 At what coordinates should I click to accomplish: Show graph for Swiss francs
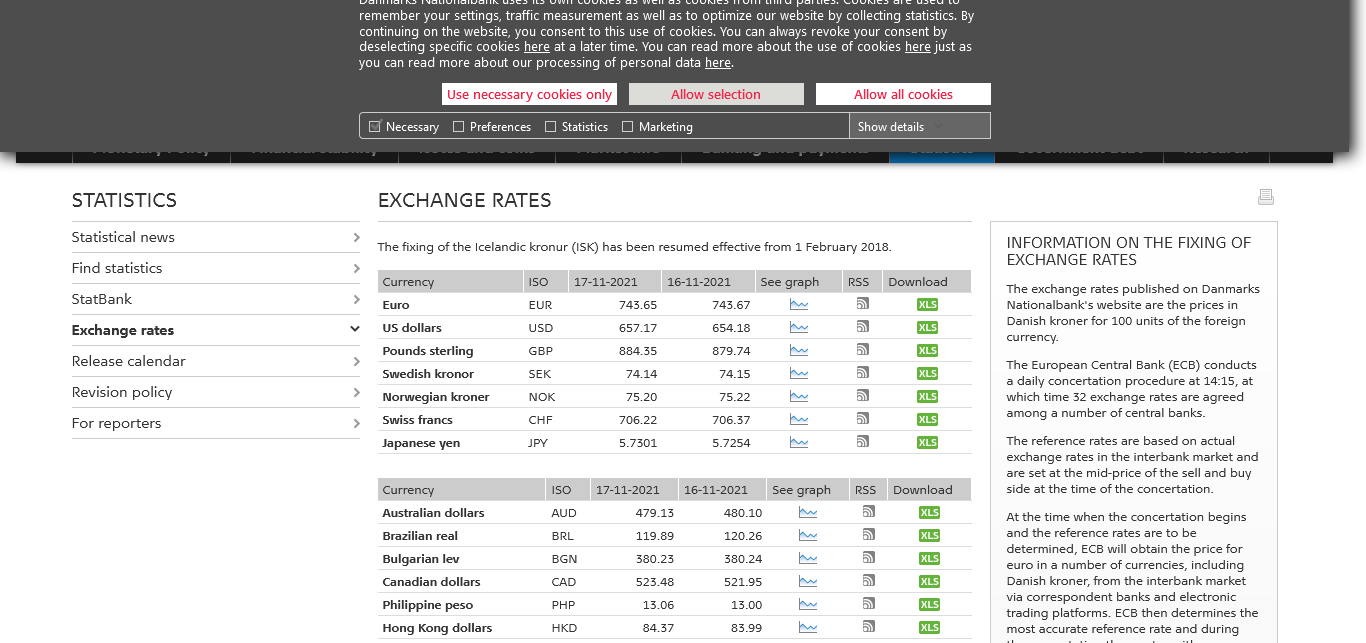click(x=798, y=420)
